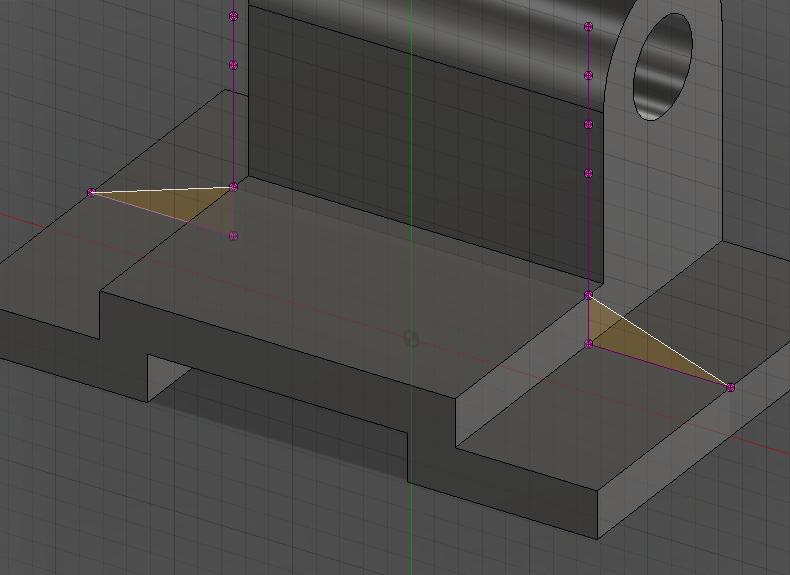The height and width of the screenshot is (575, 790).
Task: Select the white hypotenuse line of right triangle
Action: coord(660,341)
